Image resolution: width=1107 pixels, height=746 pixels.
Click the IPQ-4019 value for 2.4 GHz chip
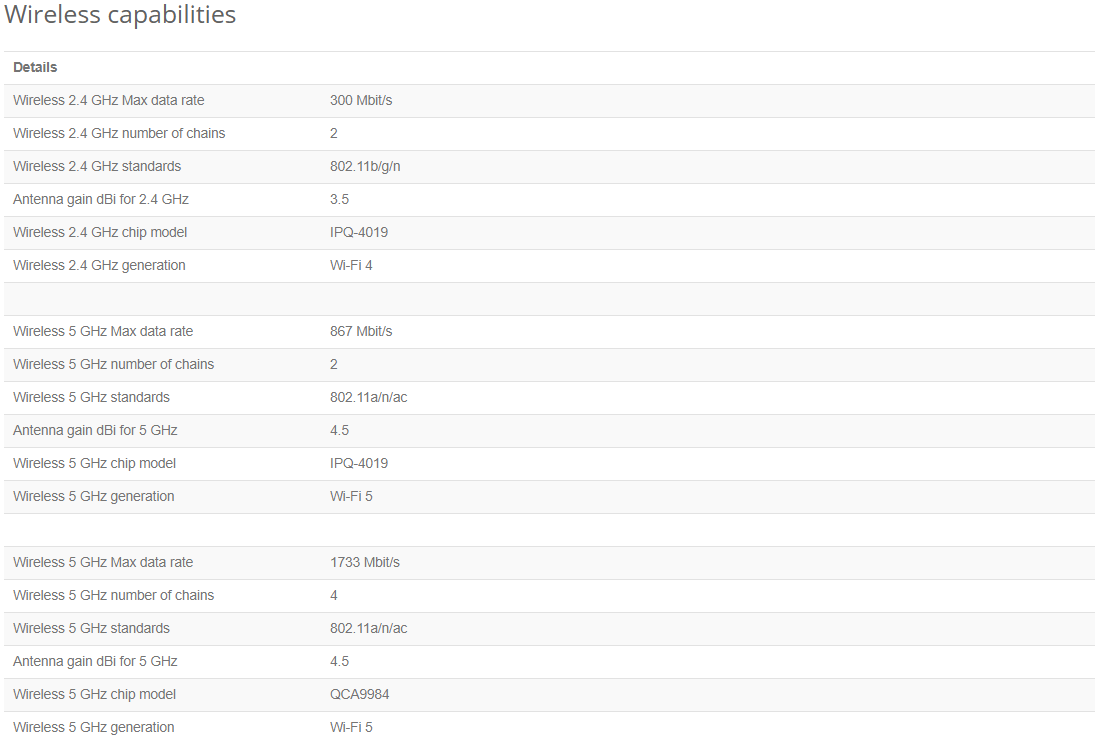click(359, 233)
